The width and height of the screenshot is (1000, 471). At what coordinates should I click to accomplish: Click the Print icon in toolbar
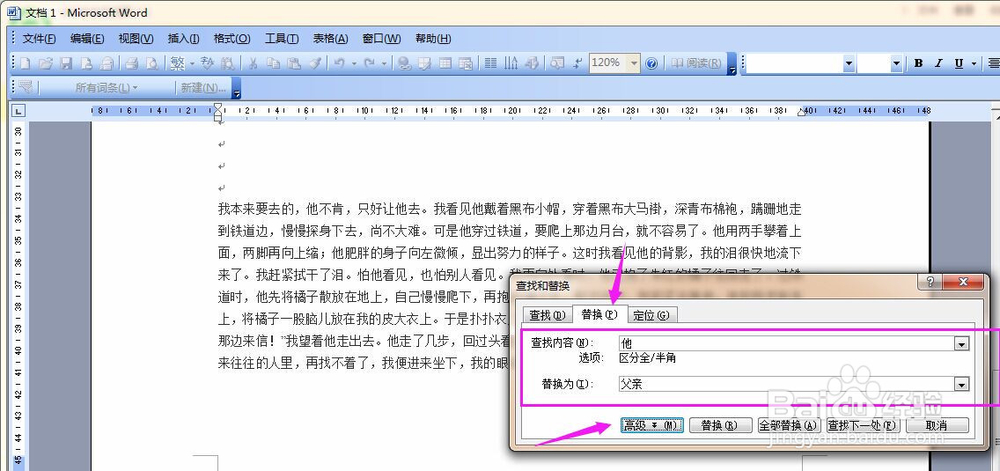pos(131,63)
